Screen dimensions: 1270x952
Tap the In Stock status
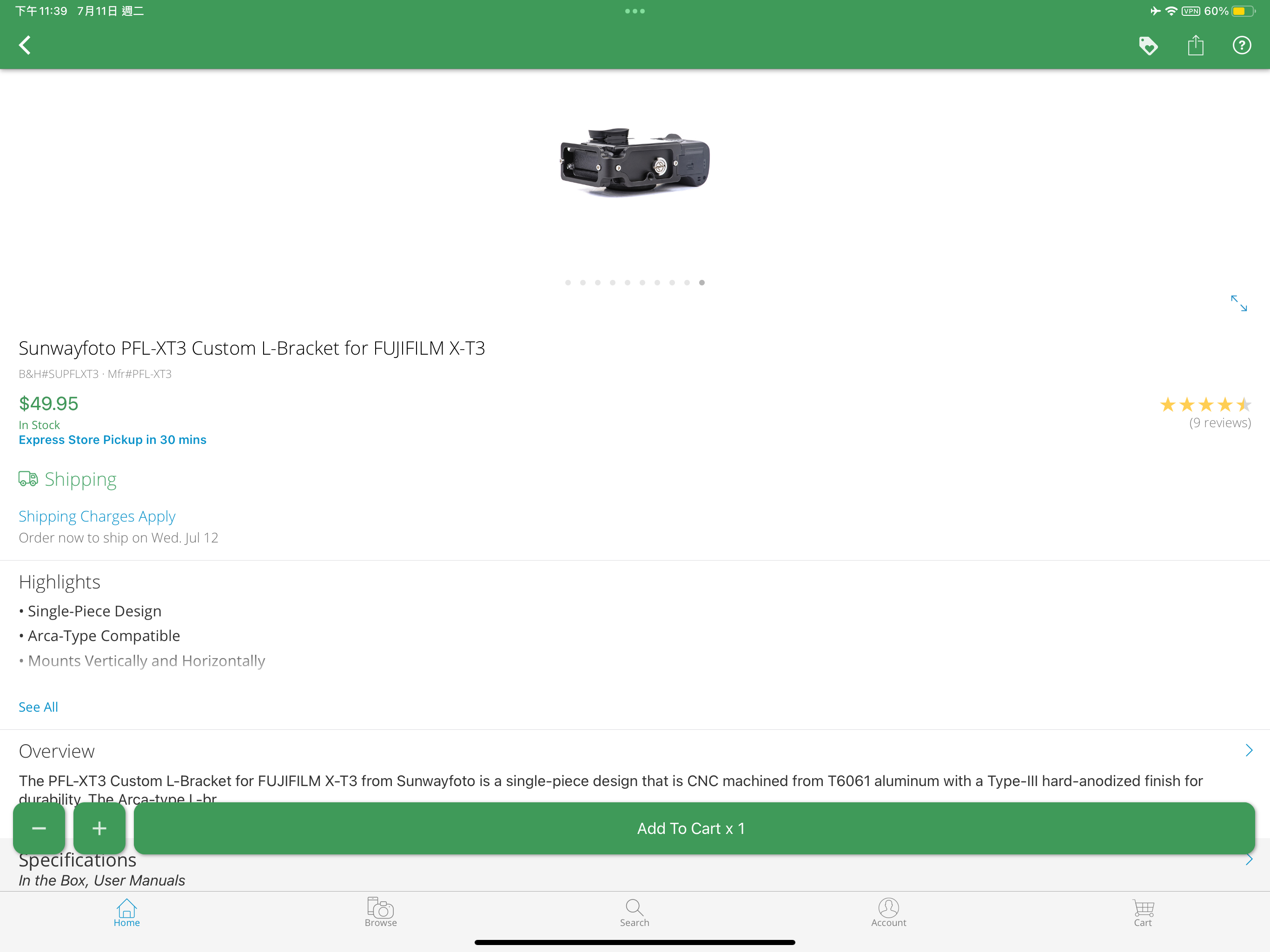click(39, 425)
